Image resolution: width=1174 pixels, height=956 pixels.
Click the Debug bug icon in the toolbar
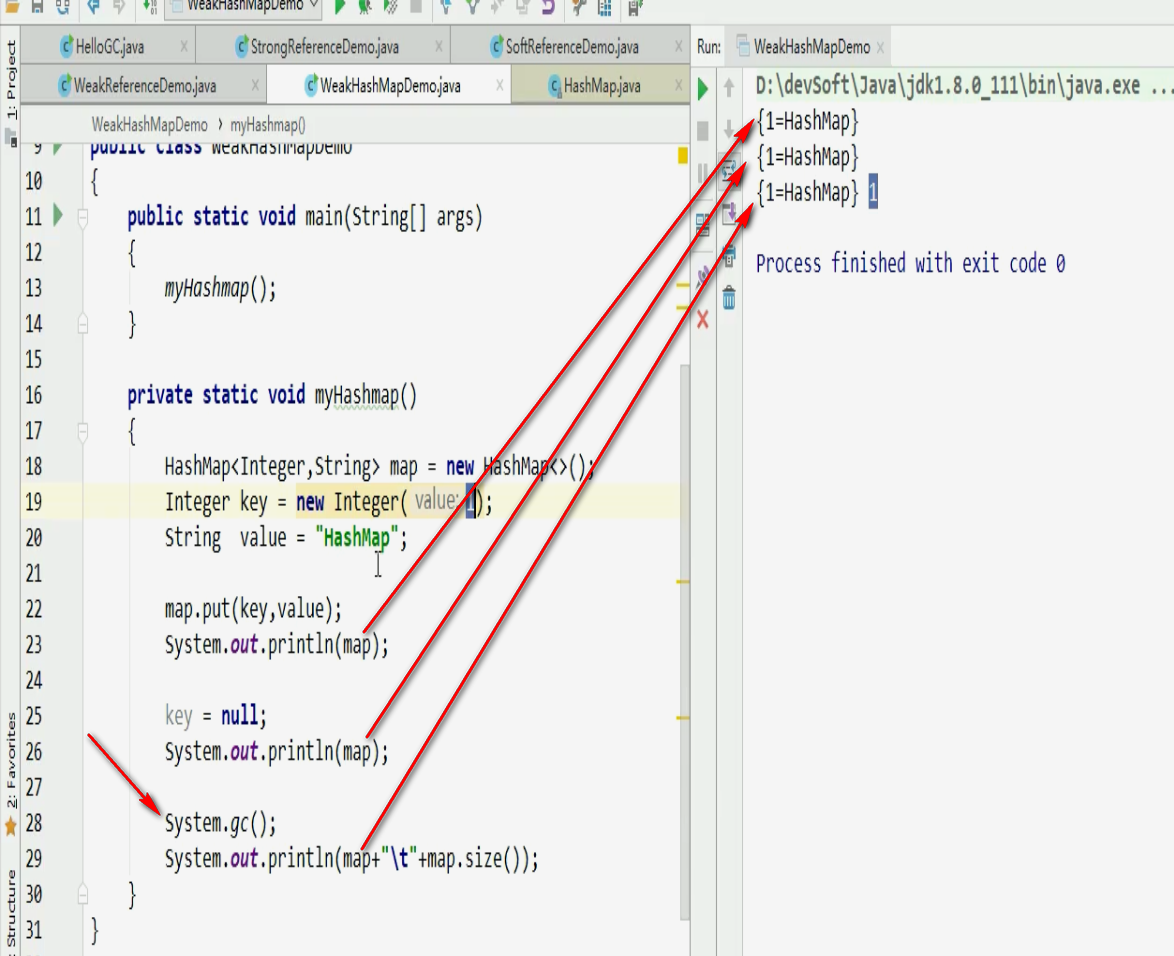click(x=365, y=7)
